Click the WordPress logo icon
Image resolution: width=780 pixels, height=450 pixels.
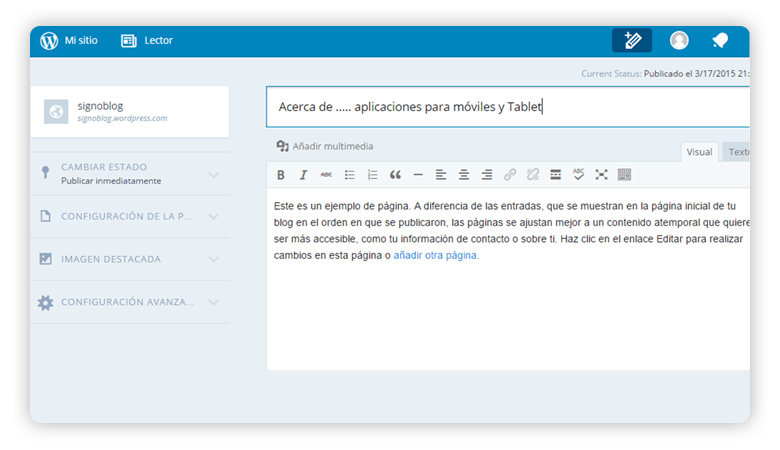49,41
